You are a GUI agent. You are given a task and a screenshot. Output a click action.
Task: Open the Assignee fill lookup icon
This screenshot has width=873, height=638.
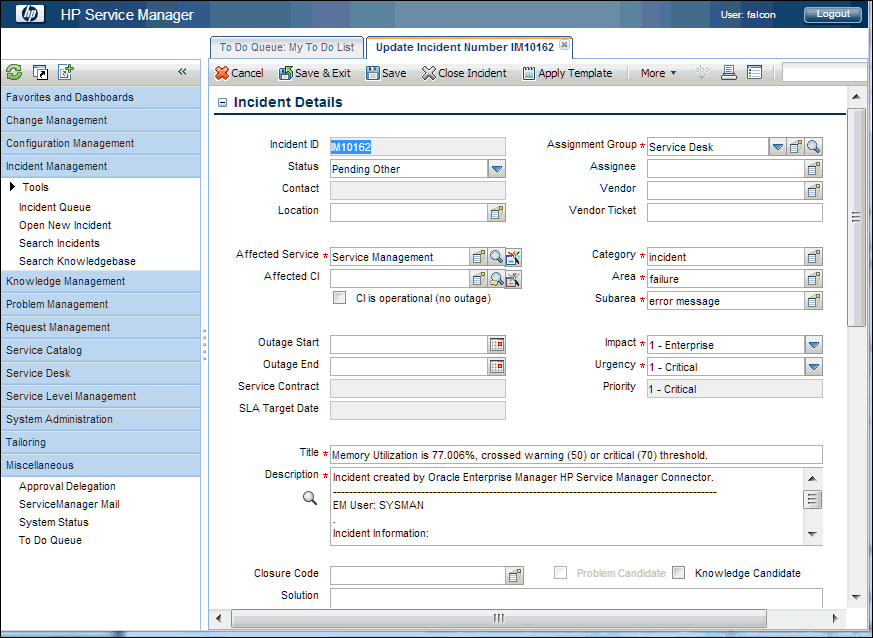[x=813, y=169]
